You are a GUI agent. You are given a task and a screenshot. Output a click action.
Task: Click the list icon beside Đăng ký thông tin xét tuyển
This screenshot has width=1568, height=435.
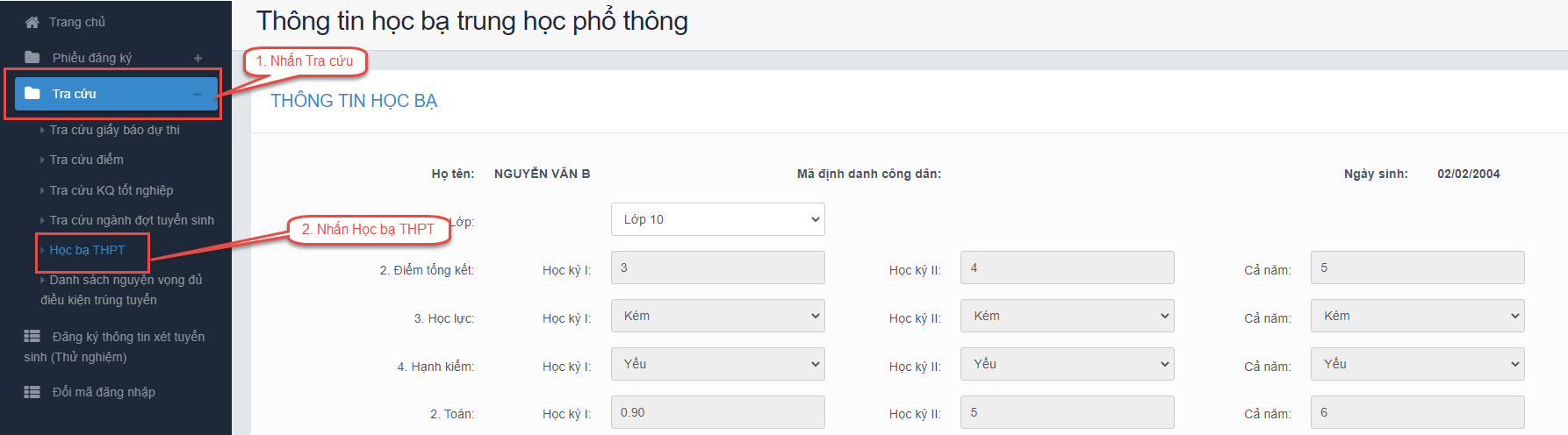point(32,336)
